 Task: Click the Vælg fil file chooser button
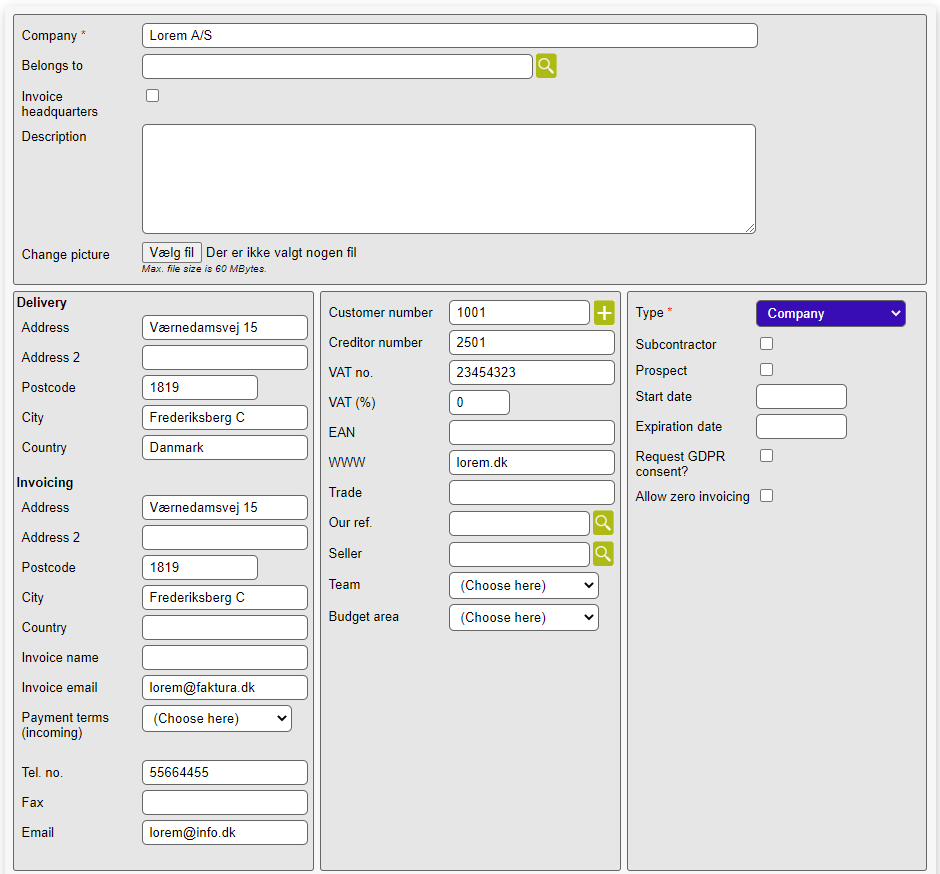pos(172,253)
